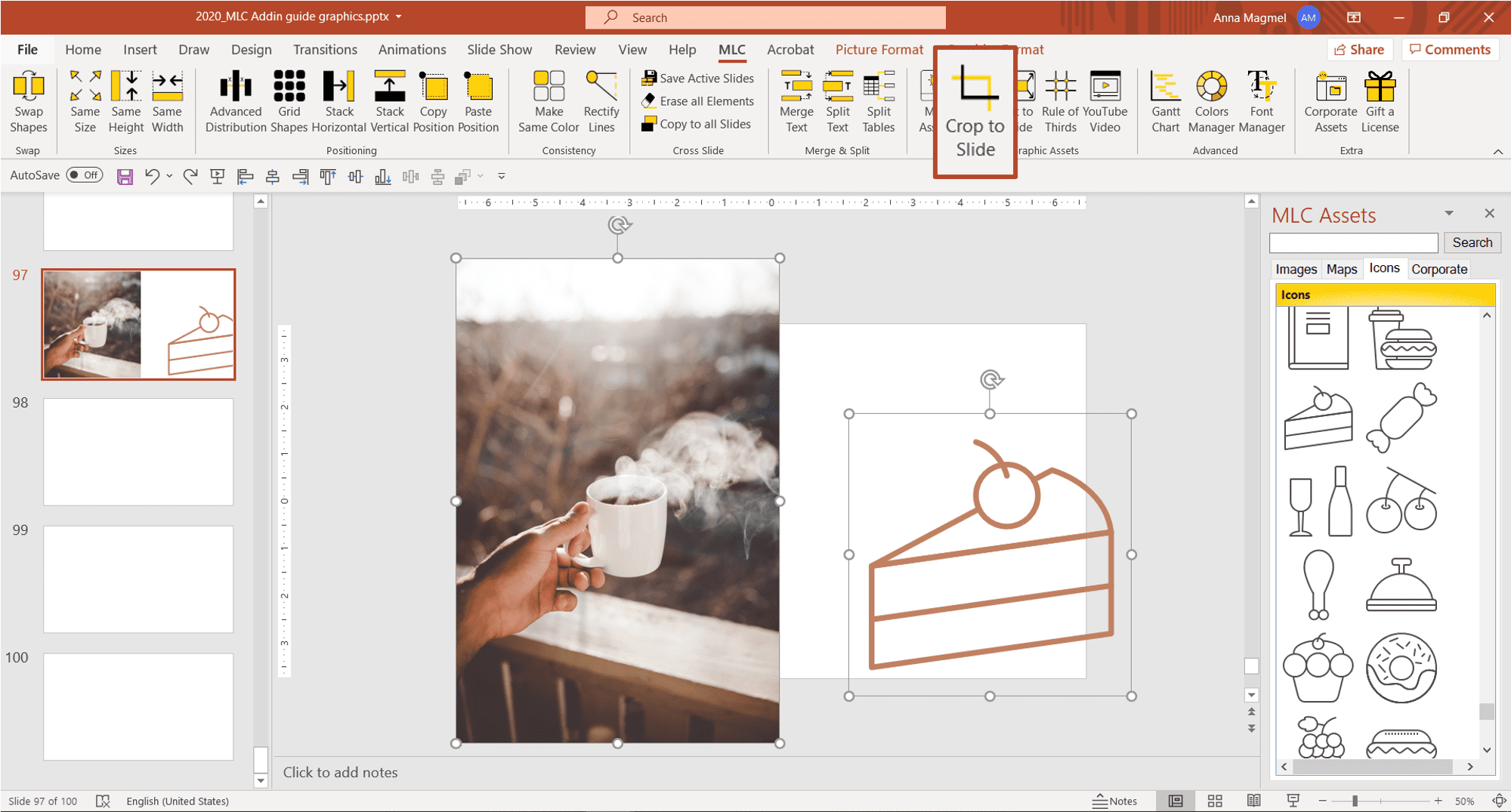Select the Rule of Thirds tool
The image size is (1511, 812).
[x=1060, y=102]
